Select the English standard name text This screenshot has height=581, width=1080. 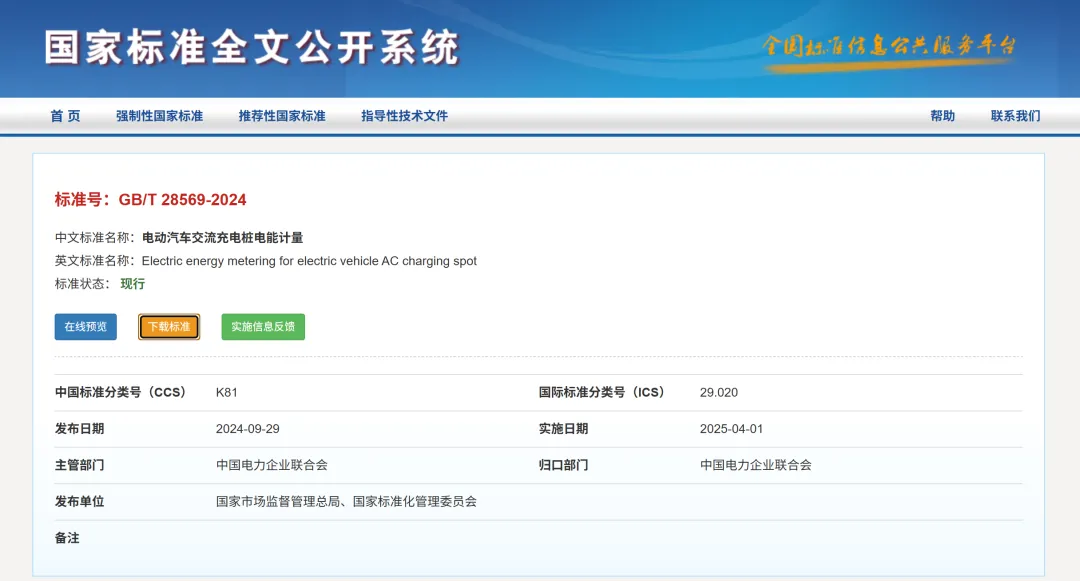click(309, 261)
